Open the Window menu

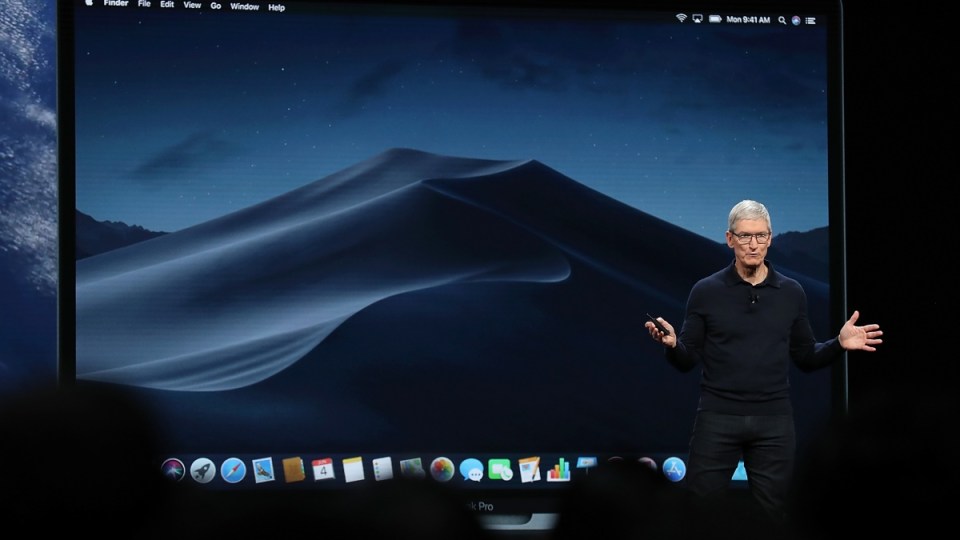point(244,6)
